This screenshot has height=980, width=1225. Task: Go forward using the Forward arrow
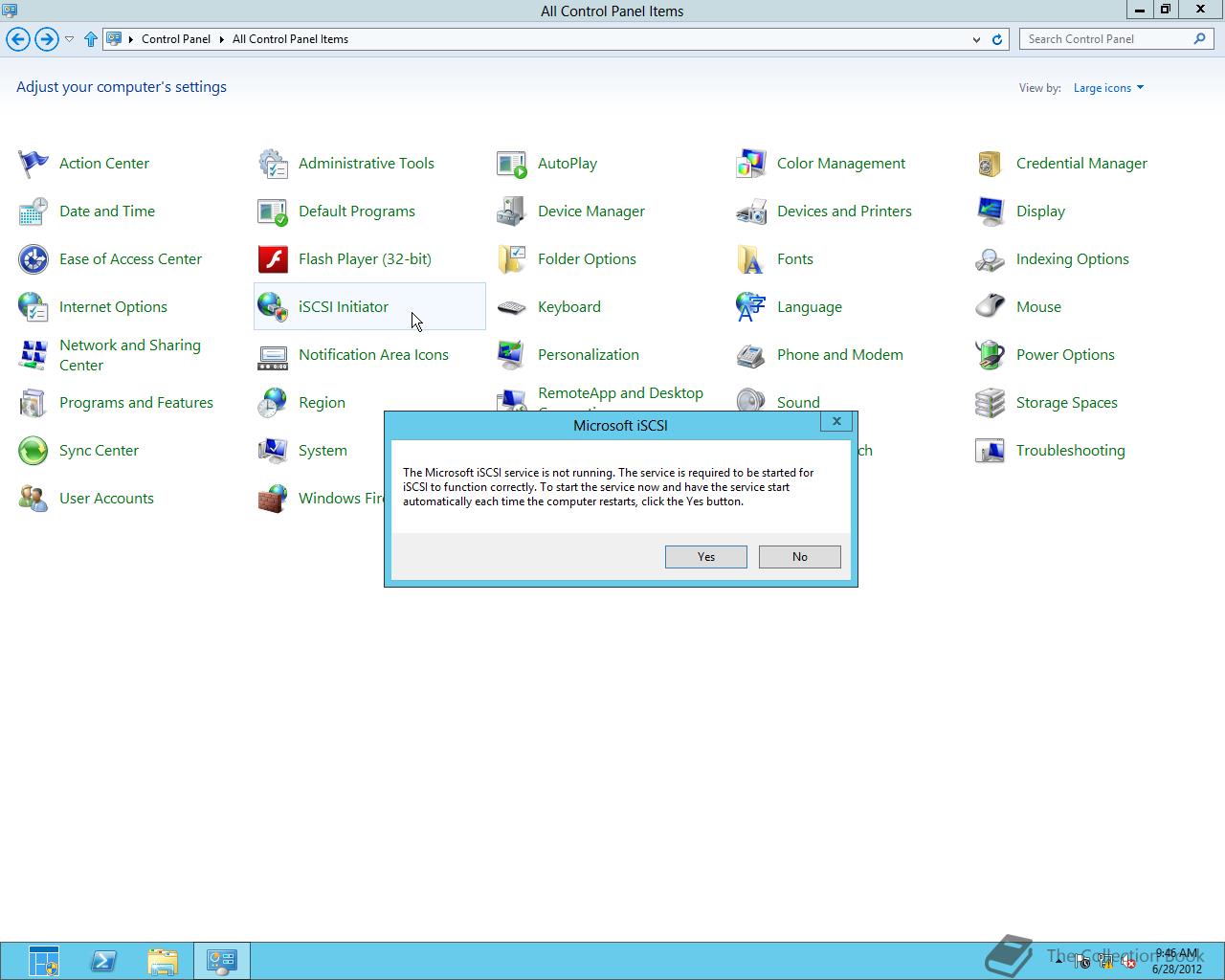click(x=46, y=39)
